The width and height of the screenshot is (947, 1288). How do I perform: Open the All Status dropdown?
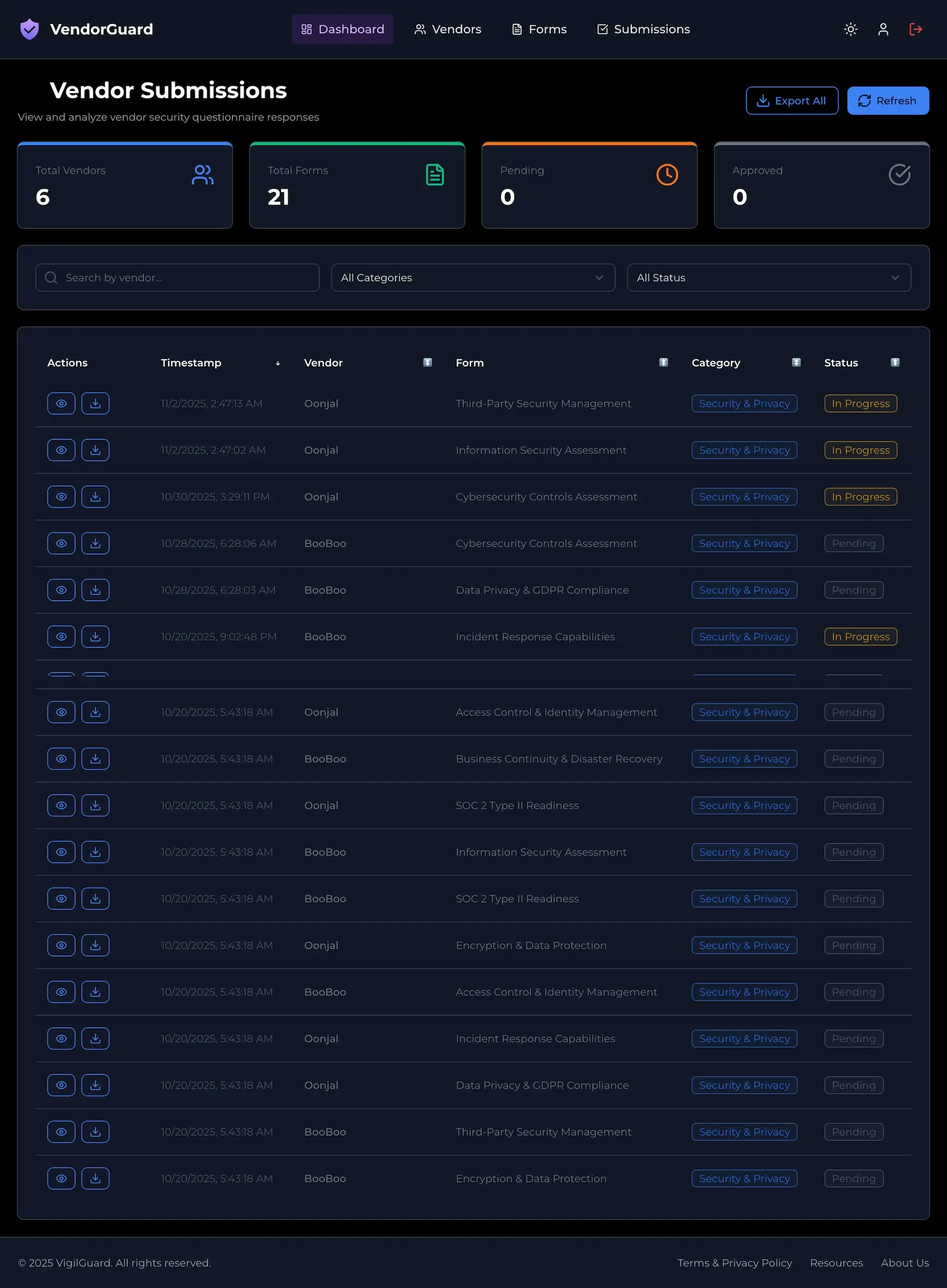pyautogui.click(x=769, y=278)
